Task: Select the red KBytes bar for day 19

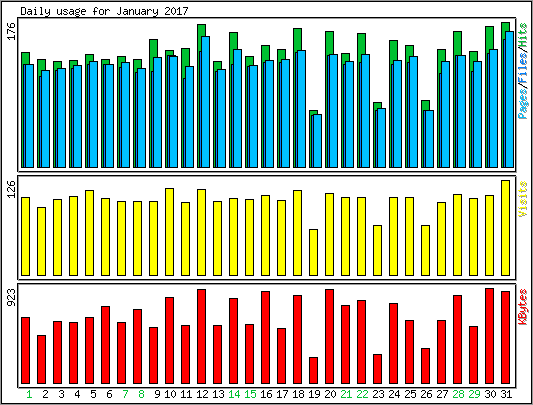Action: point(313,370)
